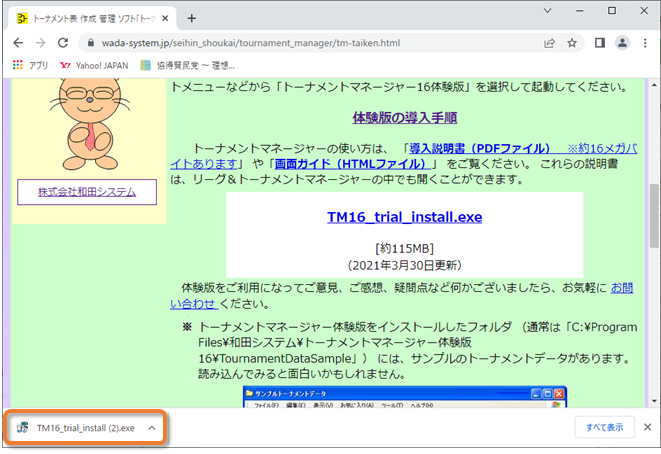Bookmark this page with star icon
The width and height of the screenshot is (661, 454).
(573, 43)
